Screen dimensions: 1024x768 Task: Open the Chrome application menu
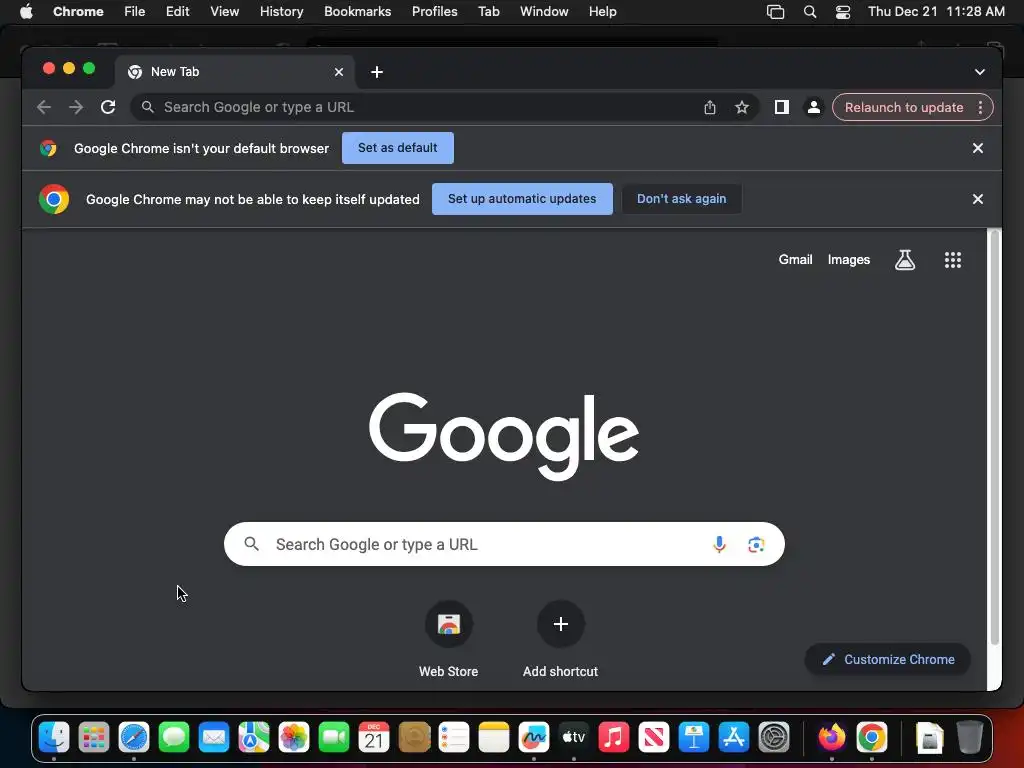78,12
